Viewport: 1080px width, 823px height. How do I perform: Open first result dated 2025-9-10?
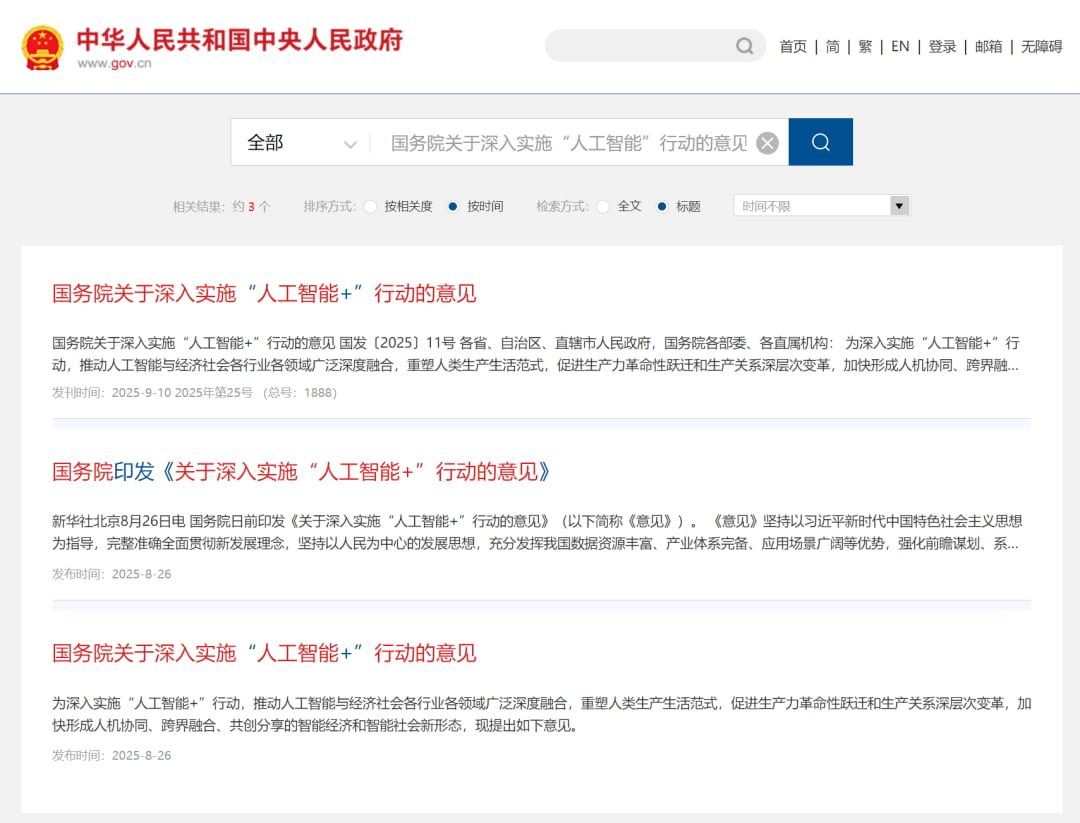pyautogui.click(x=264, y=294)
